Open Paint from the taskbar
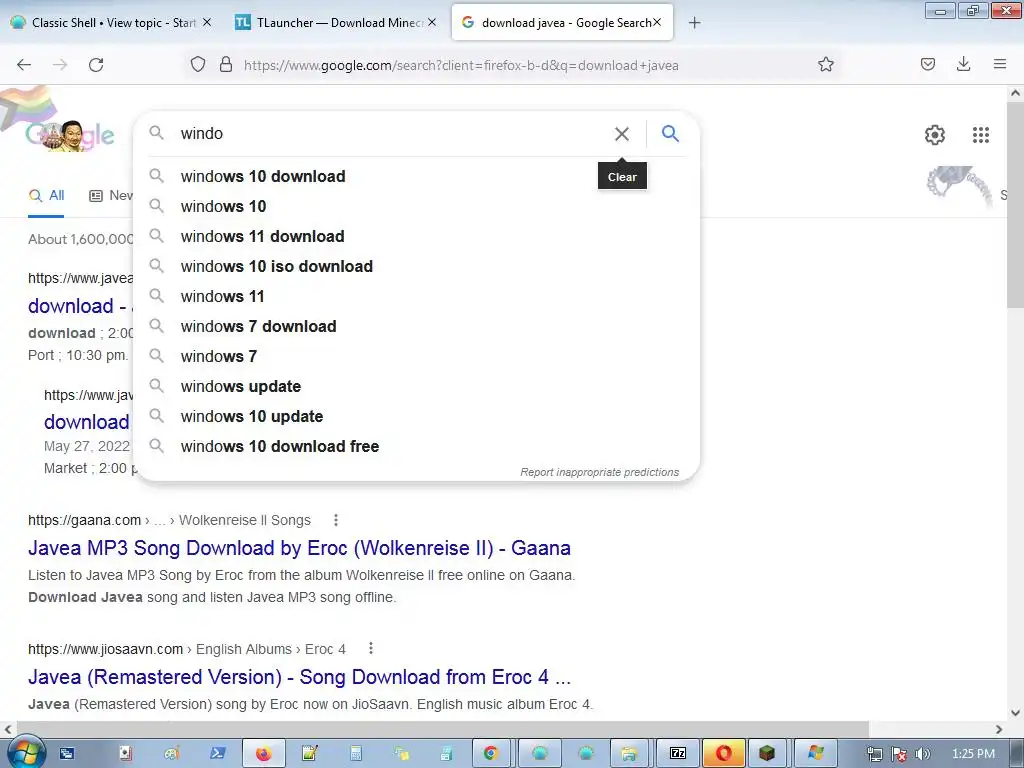 pos(171,754)
